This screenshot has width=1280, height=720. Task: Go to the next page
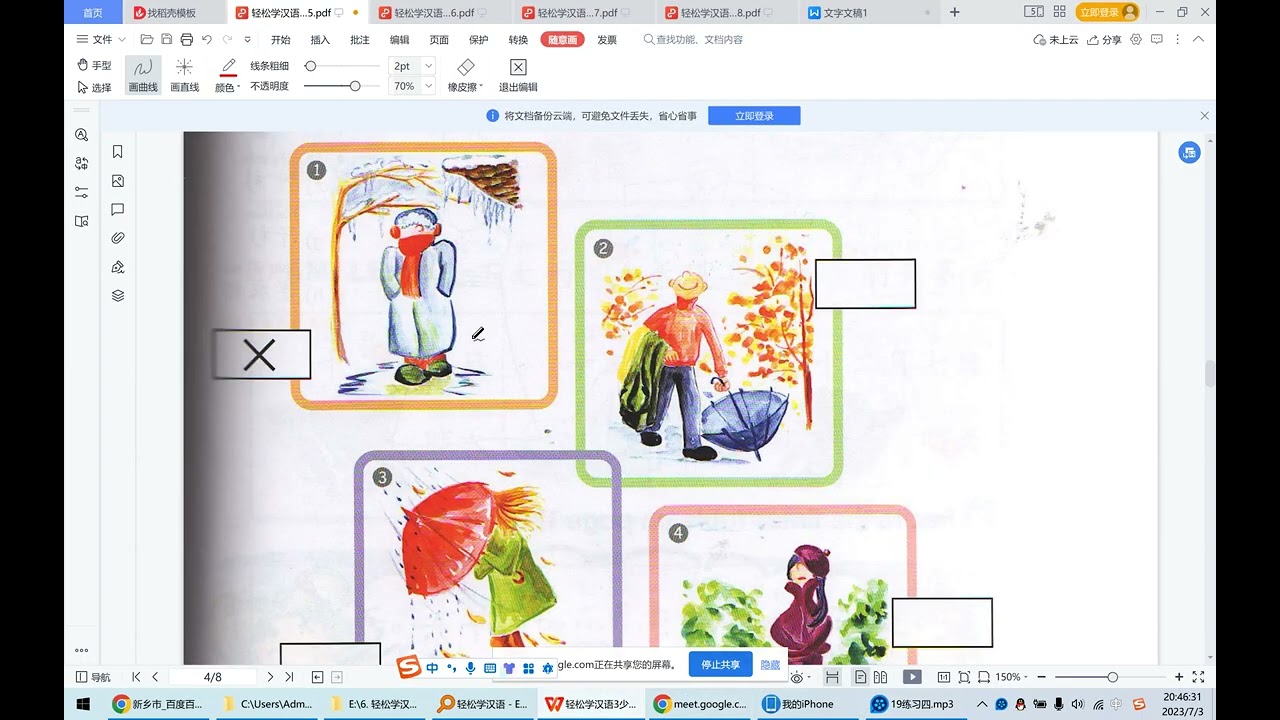tap(270, 677)
